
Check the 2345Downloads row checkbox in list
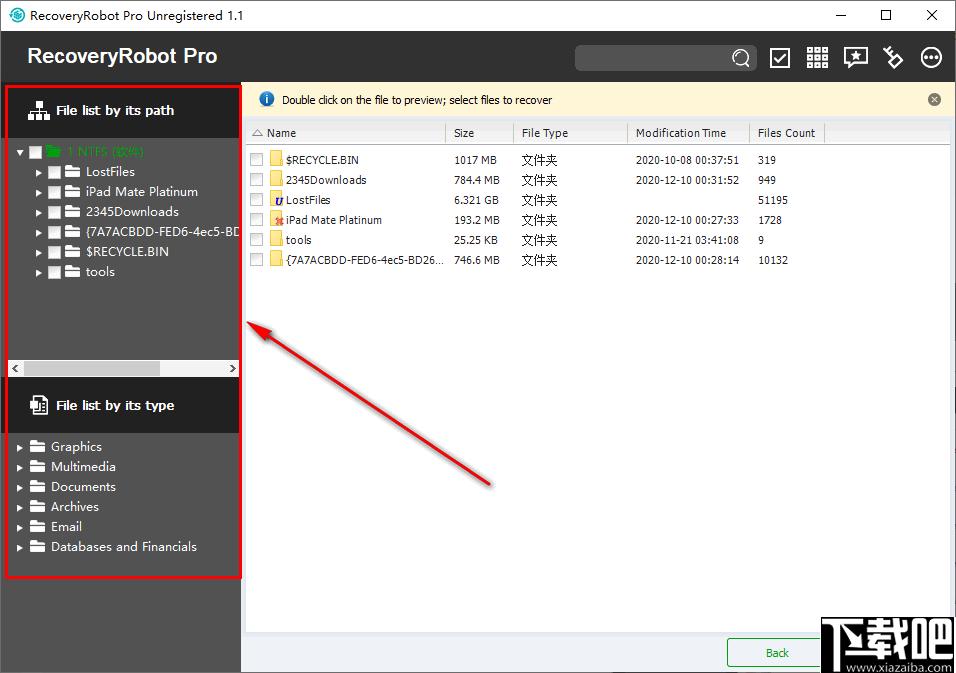point(256,180)
